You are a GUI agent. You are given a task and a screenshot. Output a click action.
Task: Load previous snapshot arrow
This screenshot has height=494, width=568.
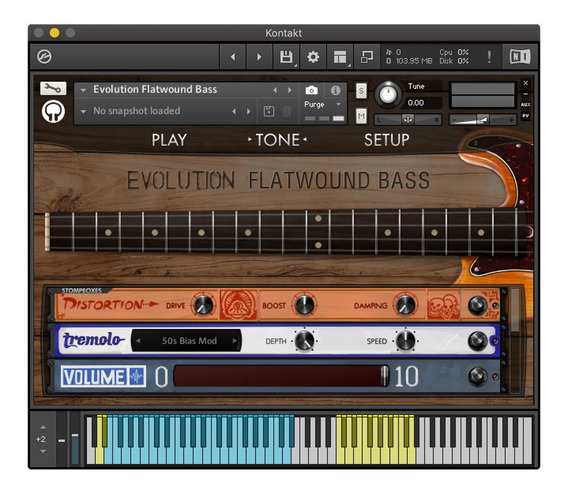[x=234, y=111]
